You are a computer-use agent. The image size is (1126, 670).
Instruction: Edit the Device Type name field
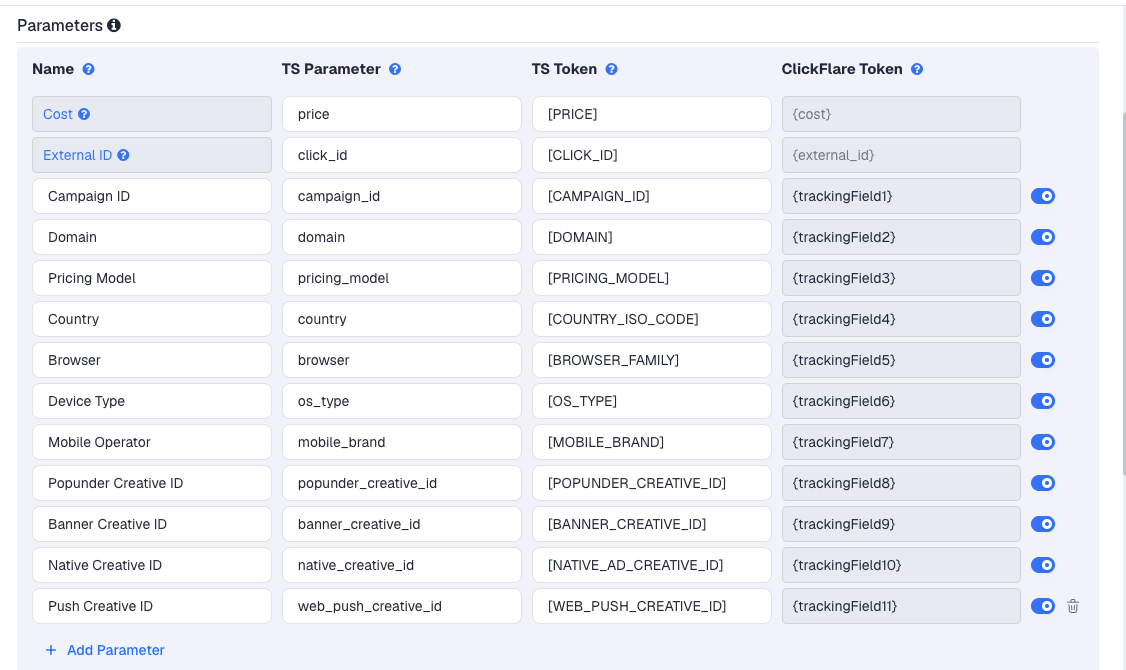(x=152, y=401)
